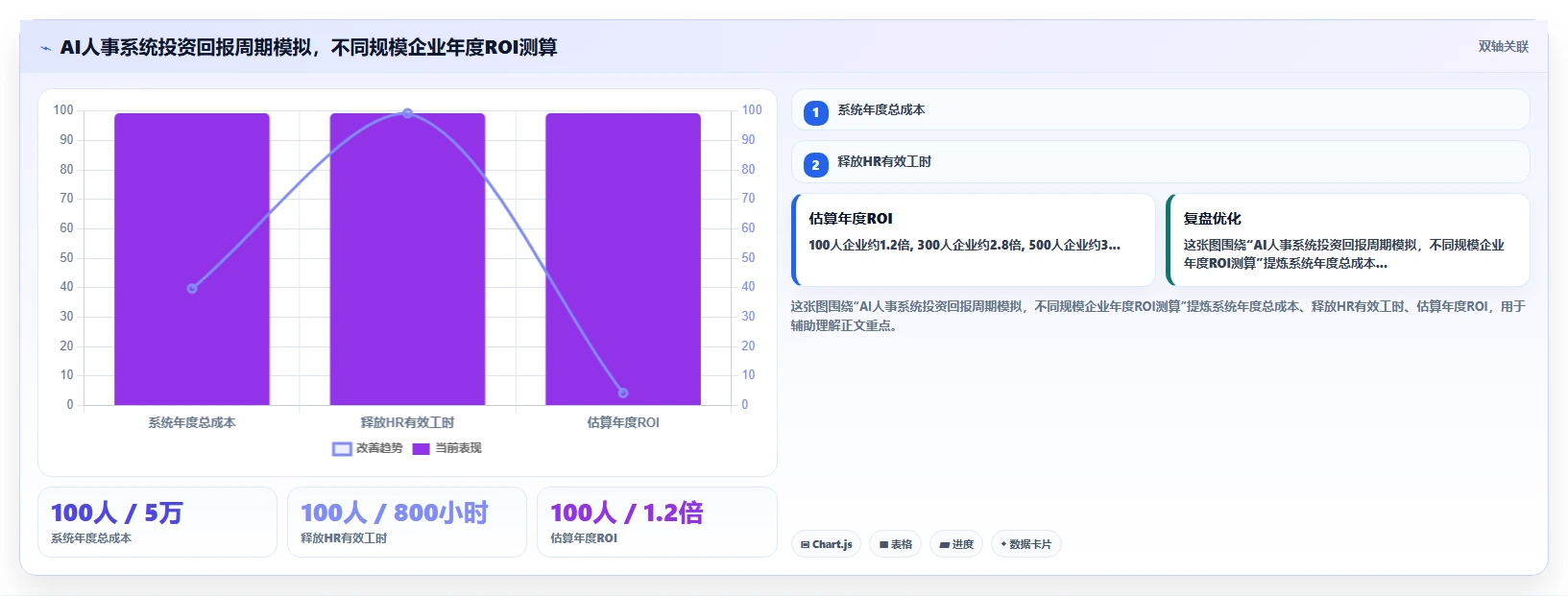Click the blue number 1 badge
Screen dimensions: 1568x596
815,113
